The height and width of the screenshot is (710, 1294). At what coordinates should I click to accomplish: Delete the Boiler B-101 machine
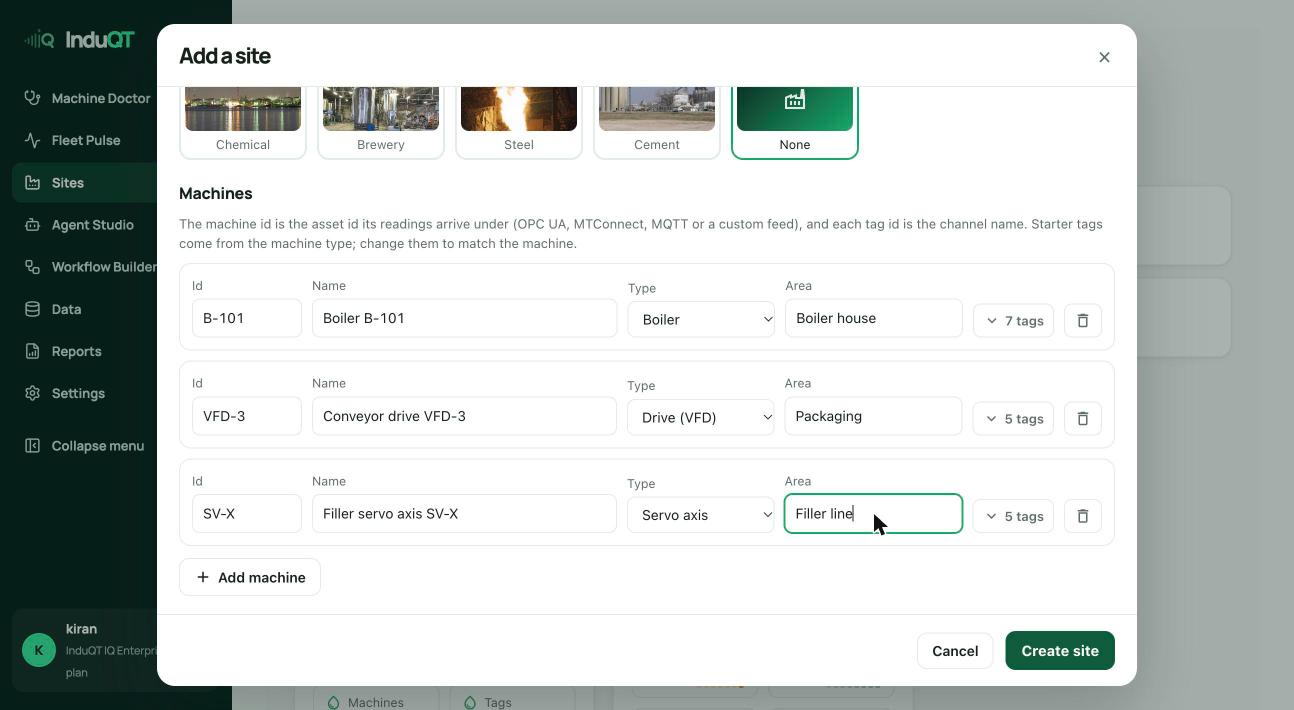1082,320
